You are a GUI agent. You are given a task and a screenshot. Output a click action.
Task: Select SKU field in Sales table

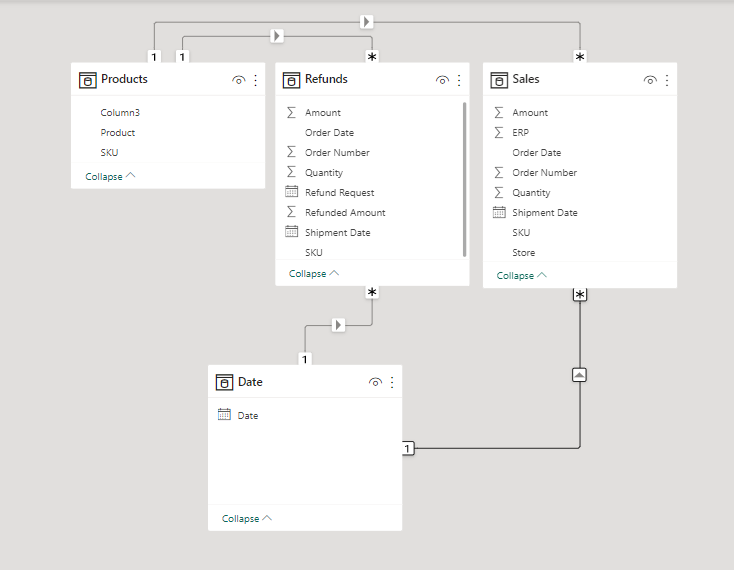click(x=521, y=233)
